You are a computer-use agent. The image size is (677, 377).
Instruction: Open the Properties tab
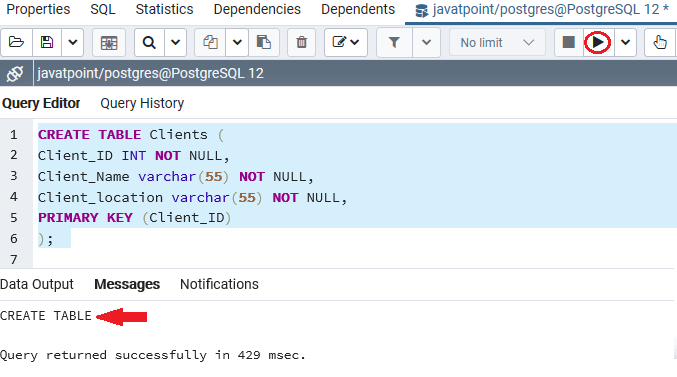[38, 9]
